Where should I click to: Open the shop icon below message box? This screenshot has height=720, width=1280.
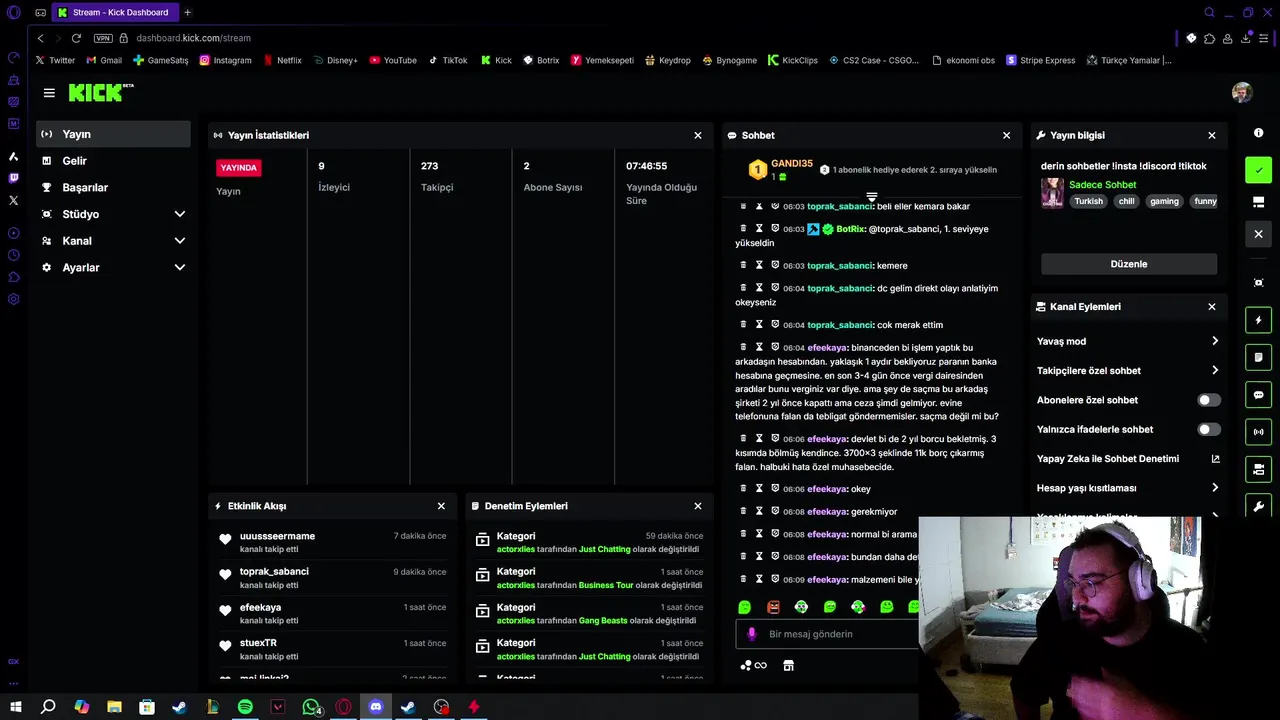(788, 666)
